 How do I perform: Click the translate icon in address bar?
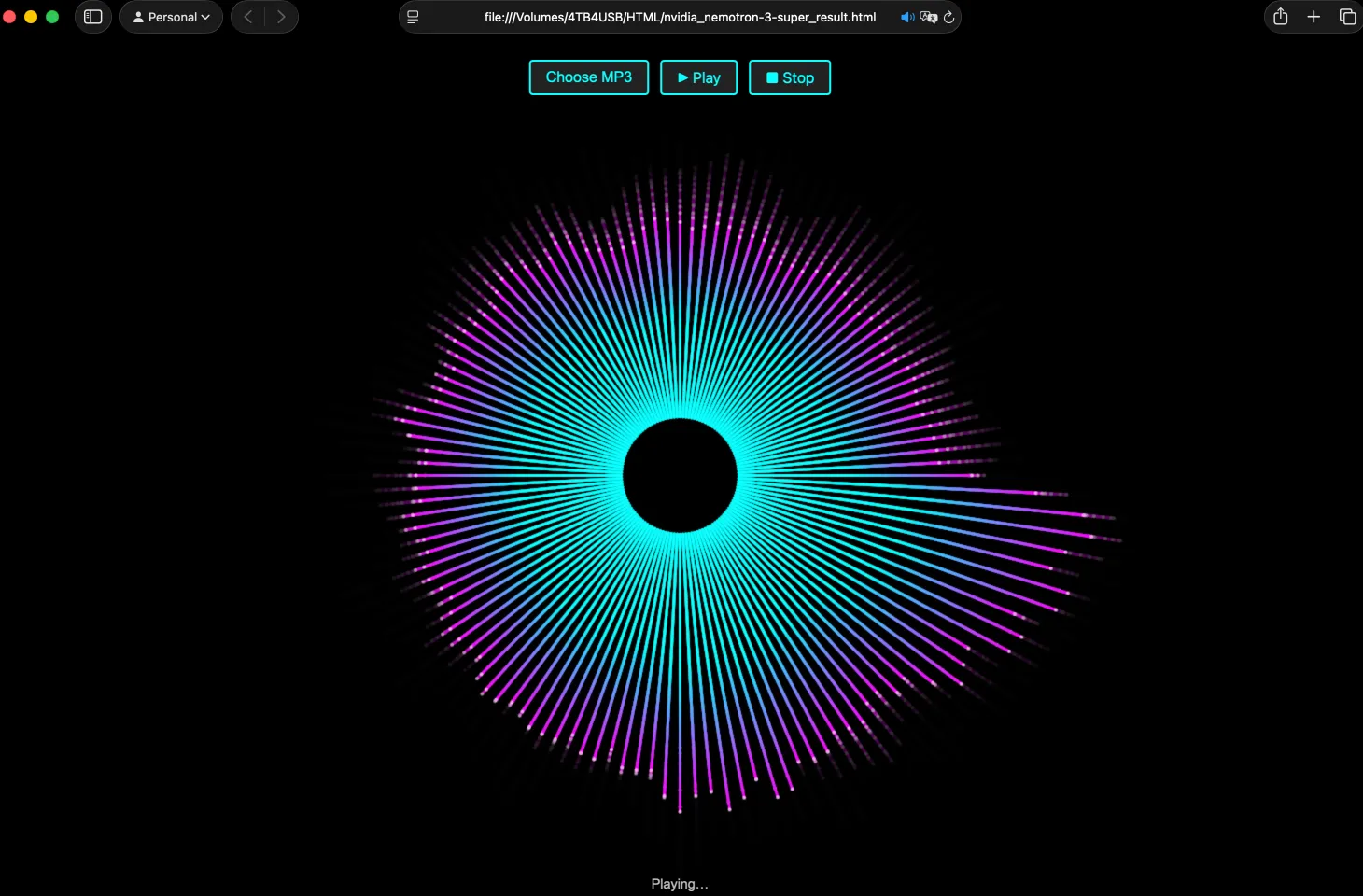(928, 17)
